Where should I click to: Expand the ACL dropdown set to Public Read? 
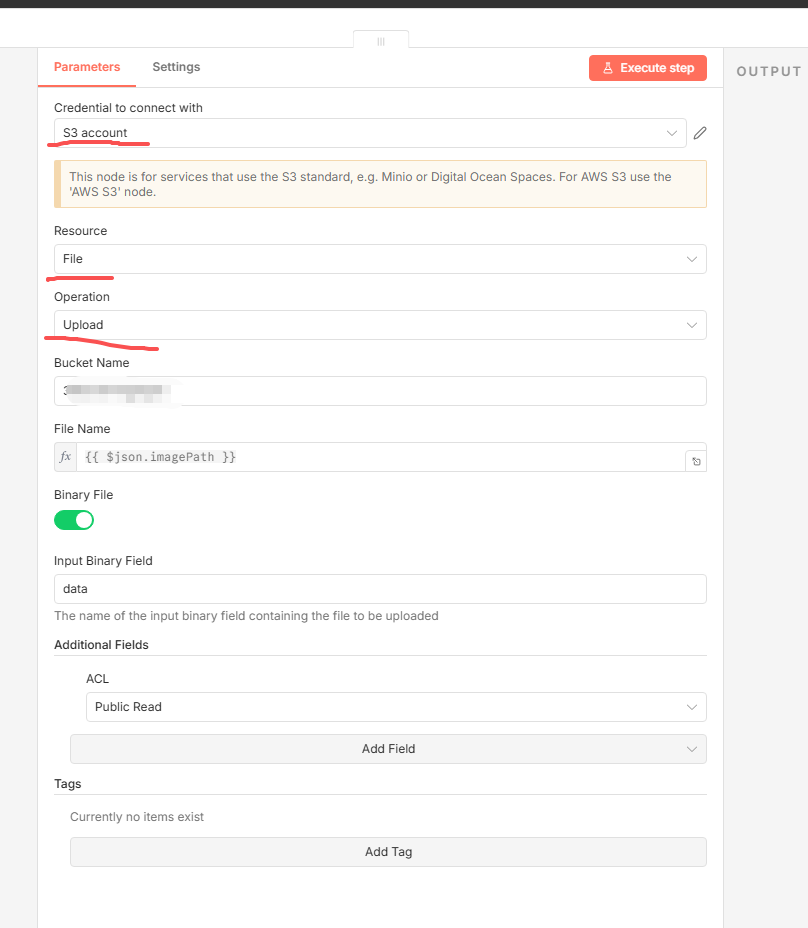[396, 707]
